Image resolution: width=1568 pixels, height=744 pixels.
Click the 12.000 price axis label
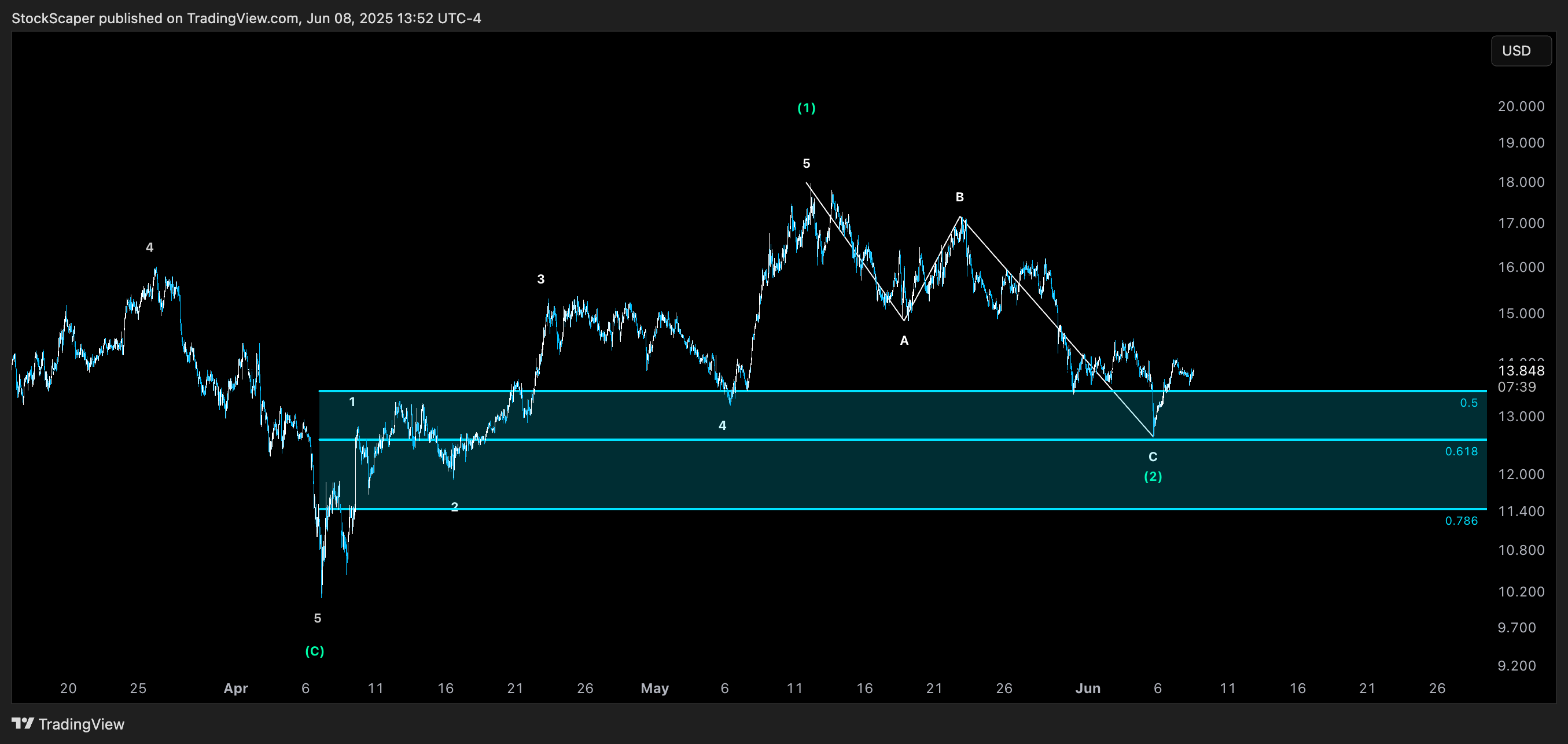click(x=1521, y=474)
